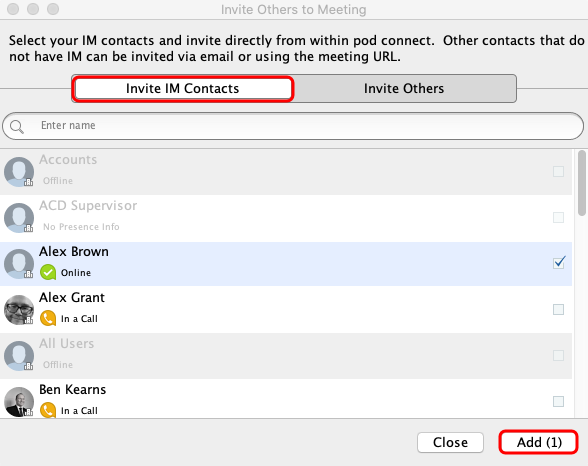Click Alex Brown's green online status icon
588x466 pixels.
48,272
